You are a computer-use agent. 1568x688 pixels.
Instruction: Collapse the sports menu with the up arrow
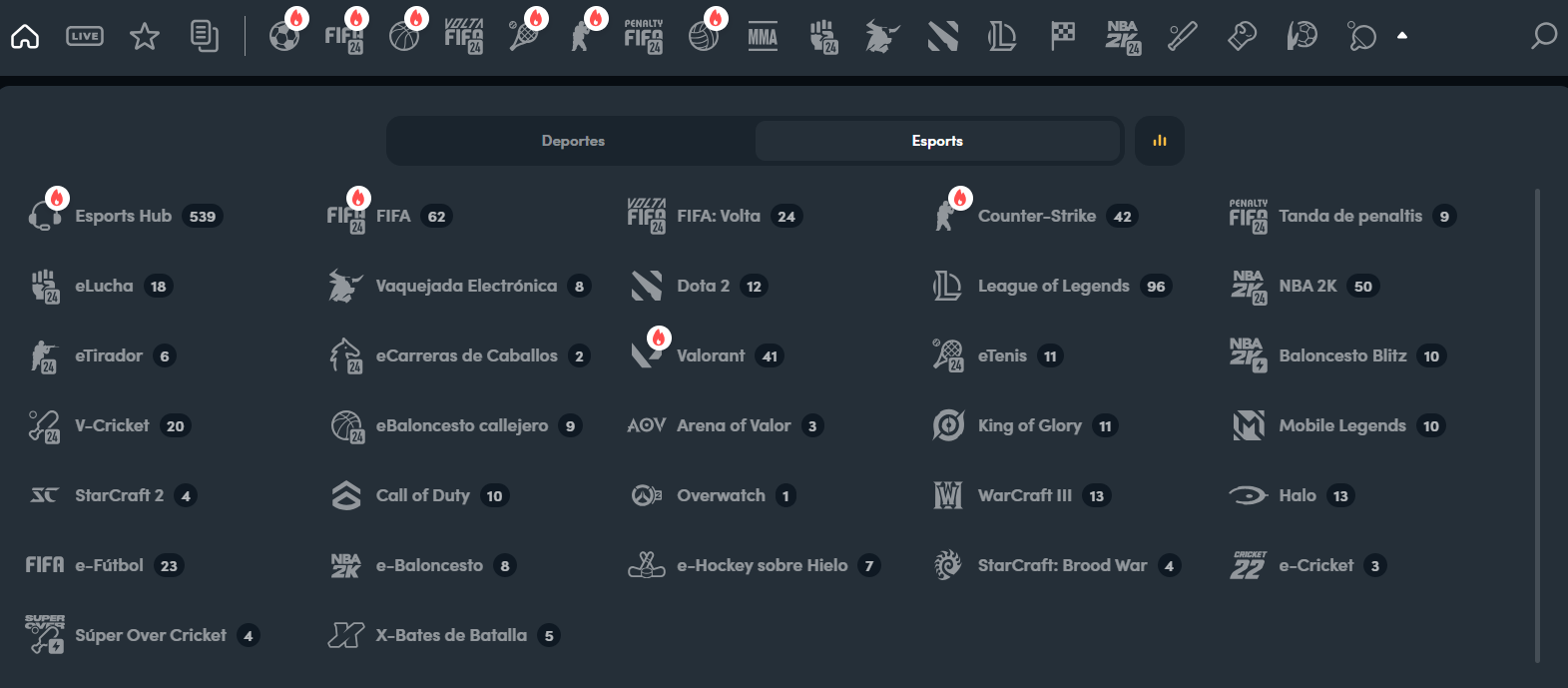pos(1402,36)
